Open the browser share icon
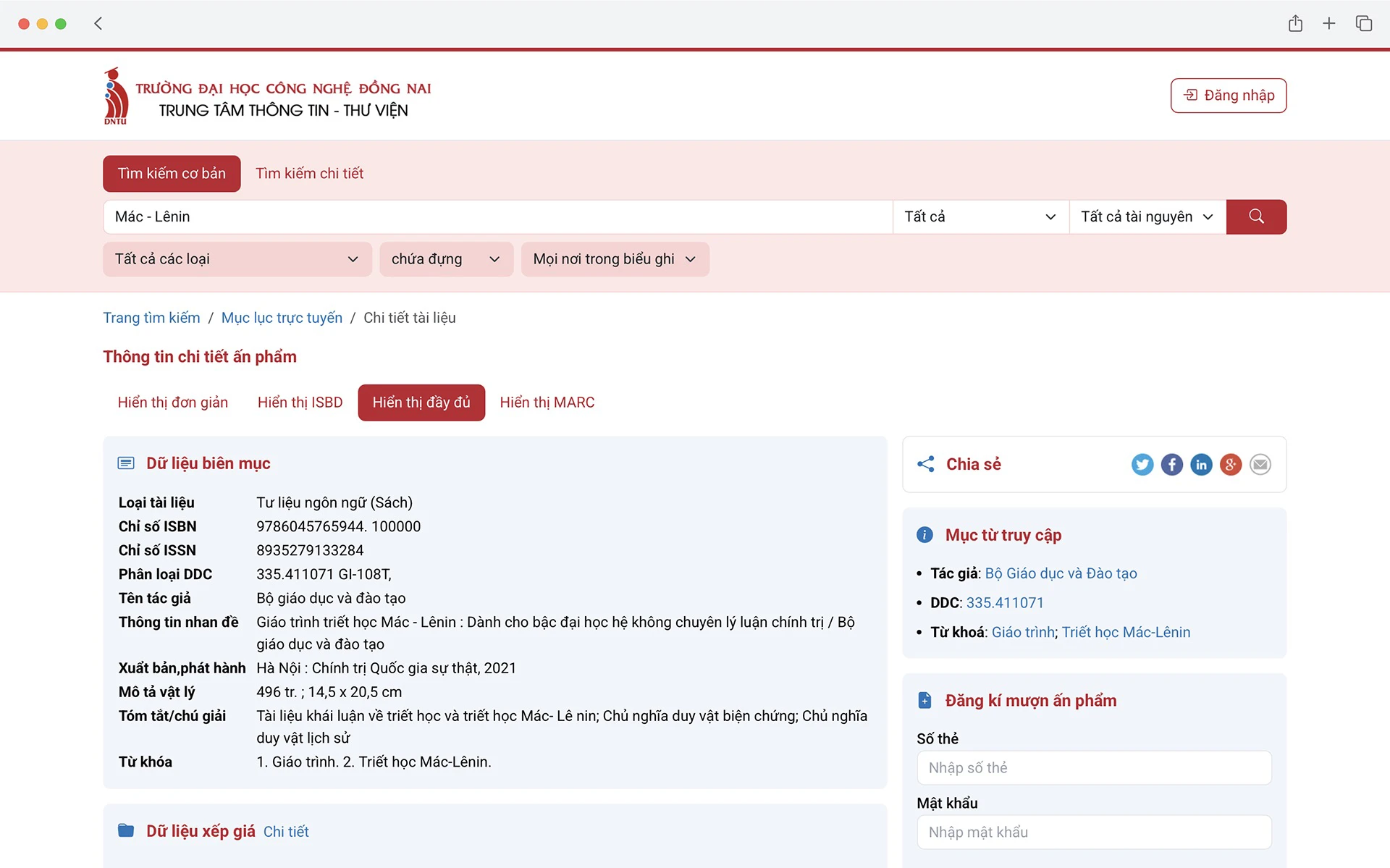The height and width of the screenshot is (868, 1390). [1295, 23]
